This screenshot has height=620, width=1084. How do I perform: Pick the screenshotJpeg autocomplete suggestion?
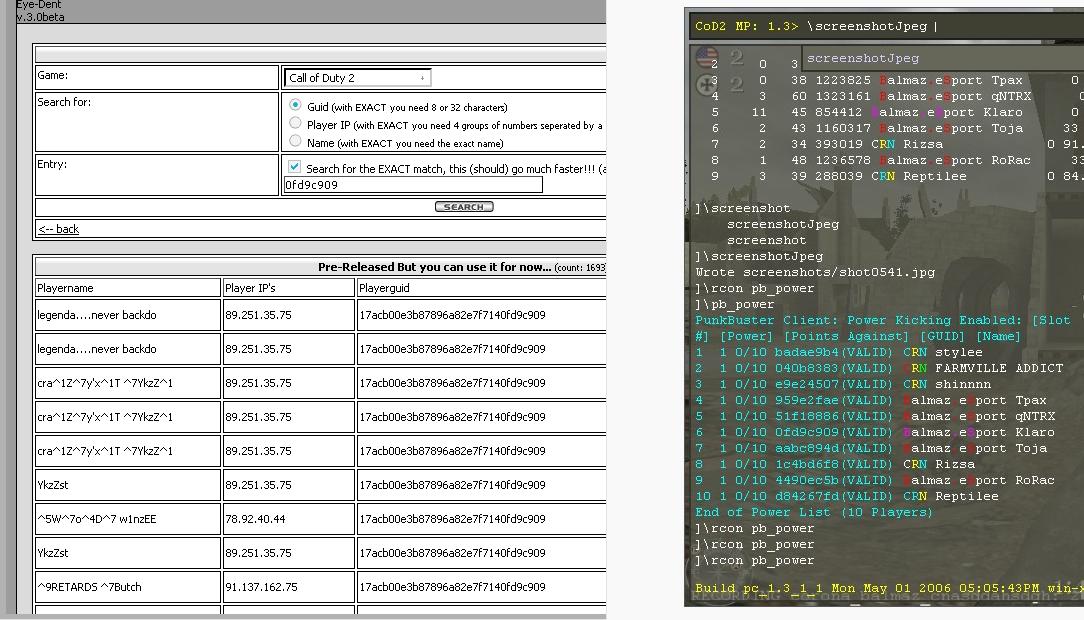[x=862, y=58]
